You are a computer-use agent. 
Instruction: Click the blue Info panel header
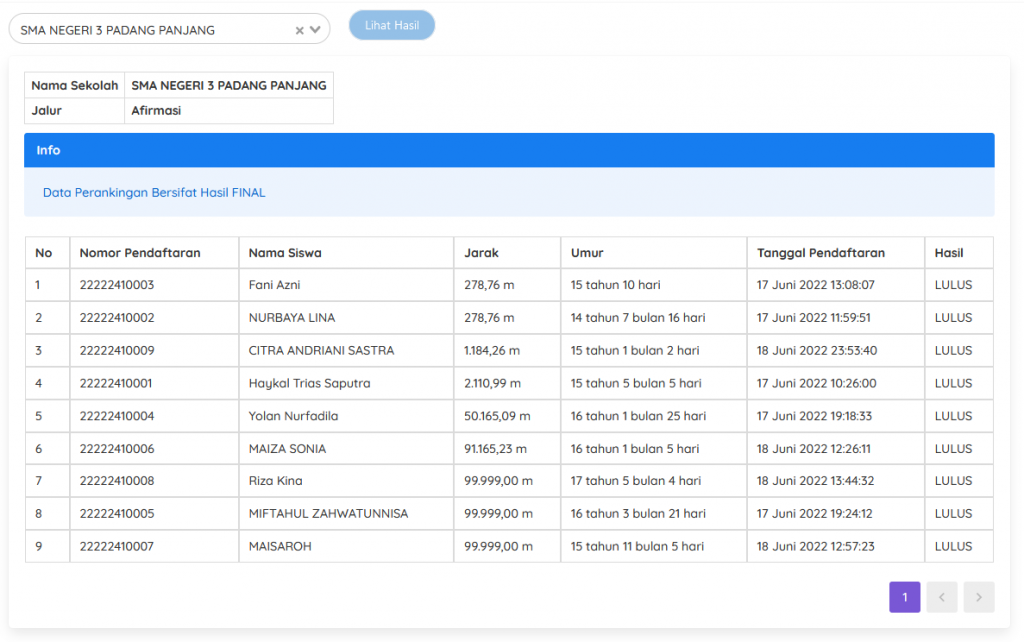coord(509,150)
